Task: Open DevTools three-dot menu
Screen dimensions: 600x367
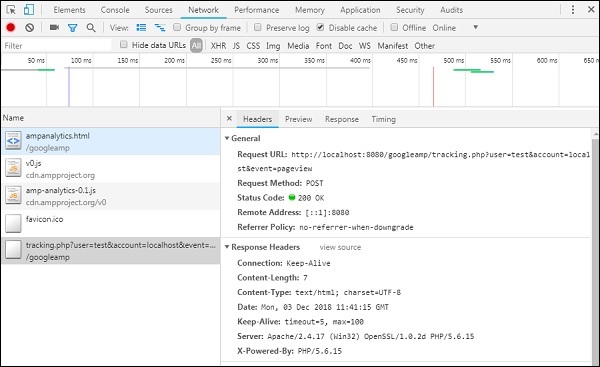Action: tap(573, 10)
